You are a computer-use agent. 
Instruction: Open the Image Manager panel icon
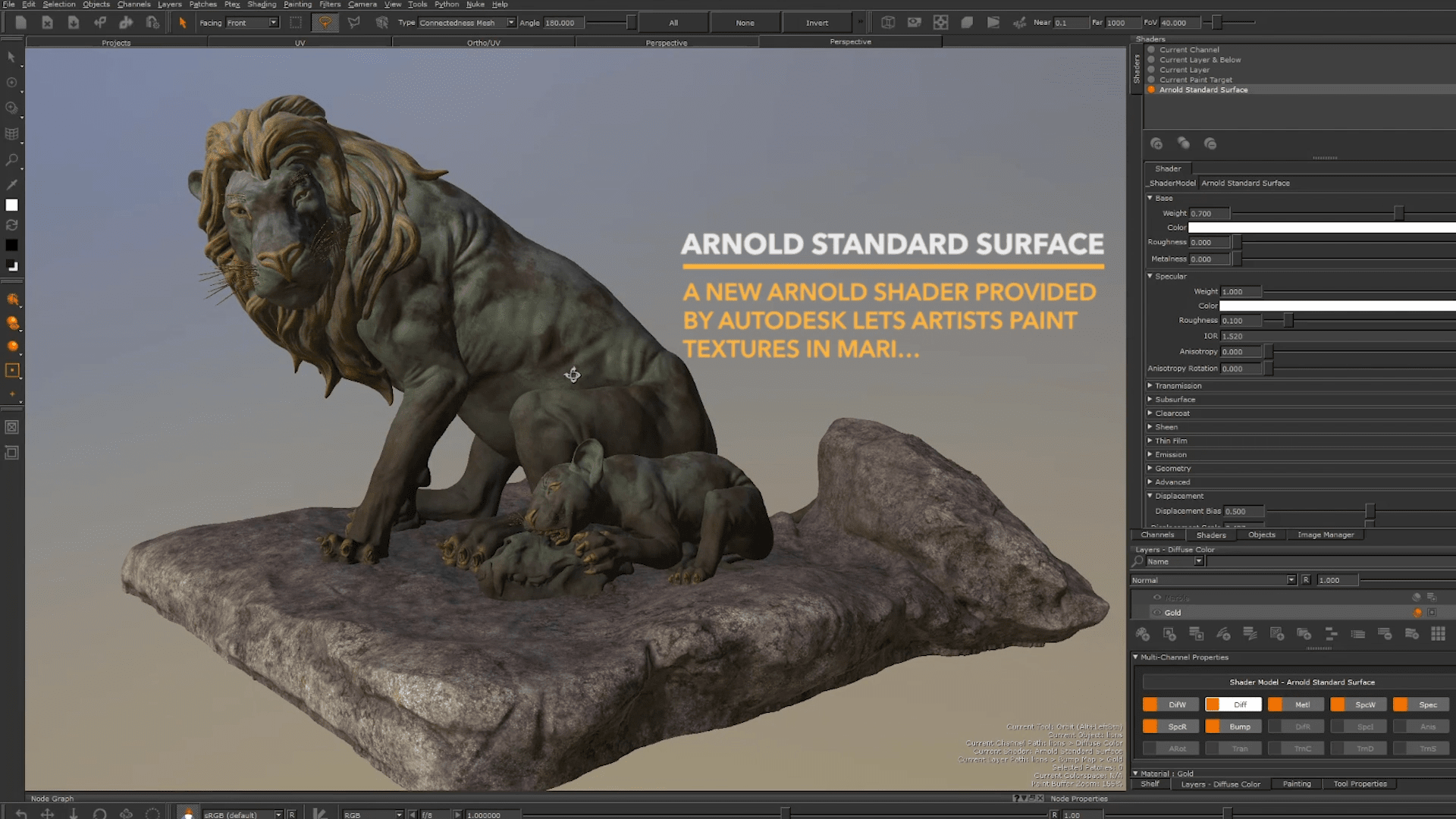pyautogui.click(x=1325, y=535)
